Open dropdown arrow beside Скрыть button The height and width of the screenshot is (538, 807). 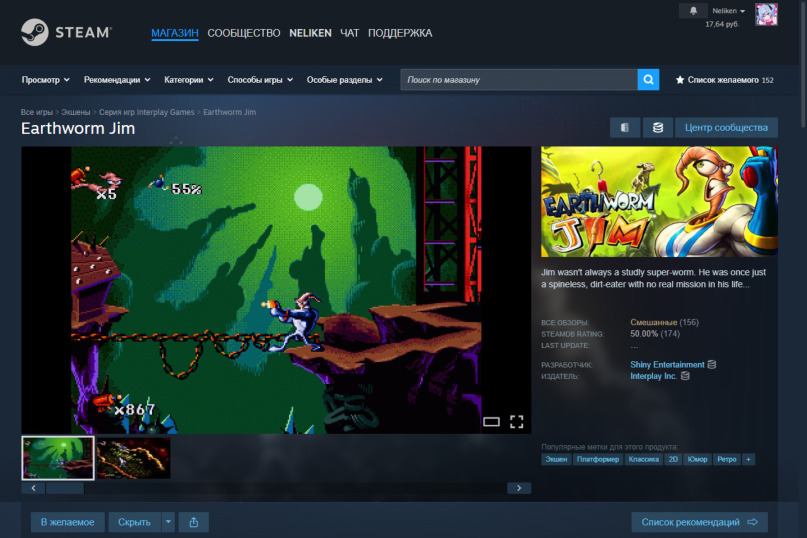168,522
